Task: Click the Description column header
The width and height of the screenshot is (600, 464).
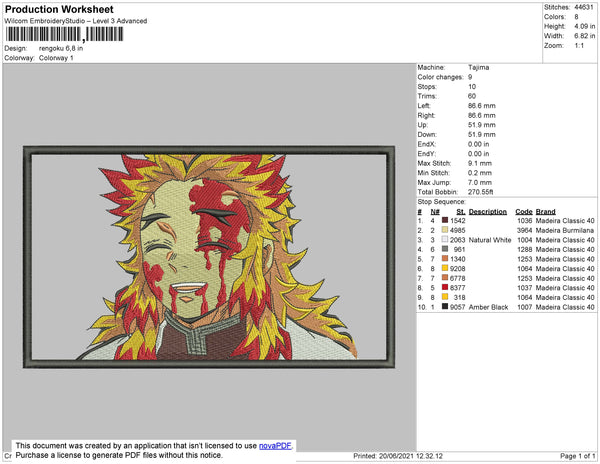Action: click(488, 212)
